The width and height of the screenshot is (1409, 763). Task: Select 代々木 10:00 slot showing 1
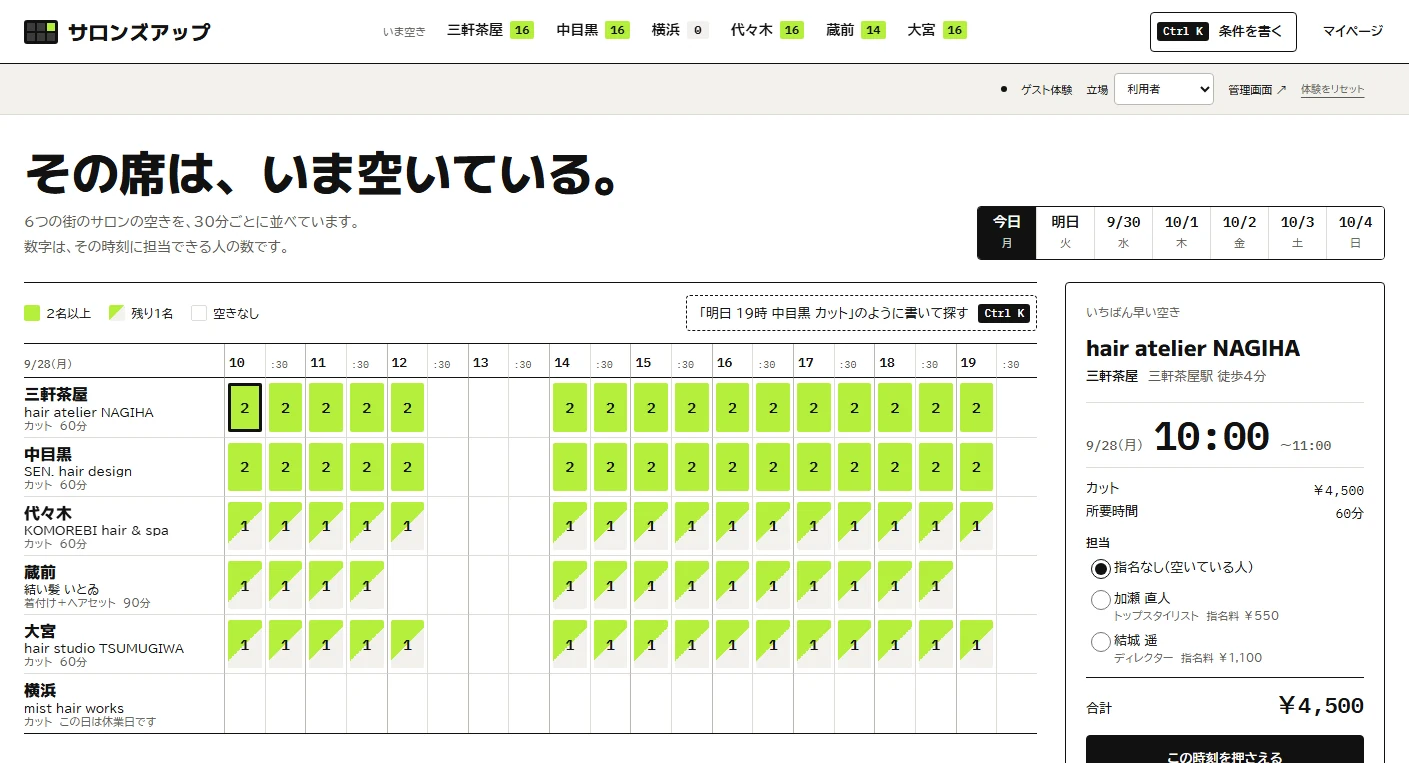click(x=245, y=526)
